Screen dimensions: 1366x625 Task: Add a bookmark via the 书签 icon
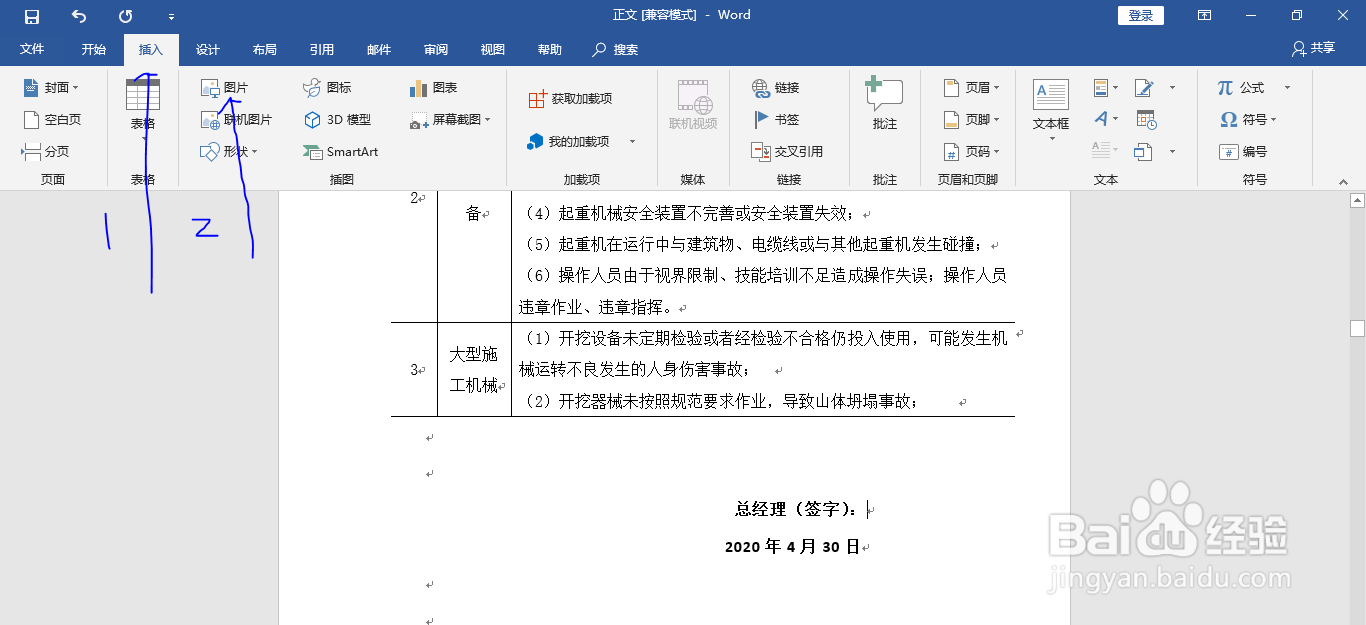[780, 119]
